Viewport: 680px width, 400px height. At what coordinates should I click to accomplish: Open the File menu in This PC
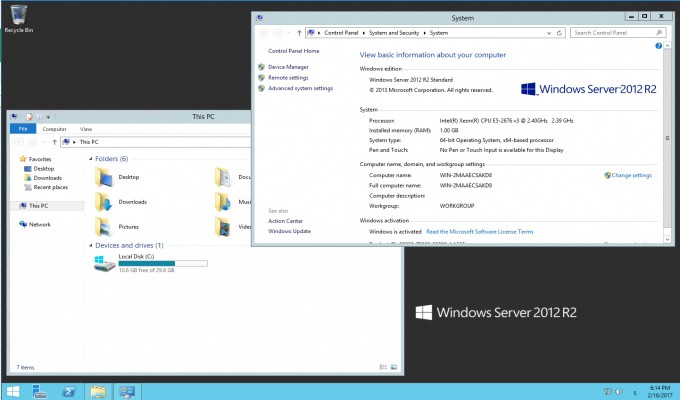point(21,129)
